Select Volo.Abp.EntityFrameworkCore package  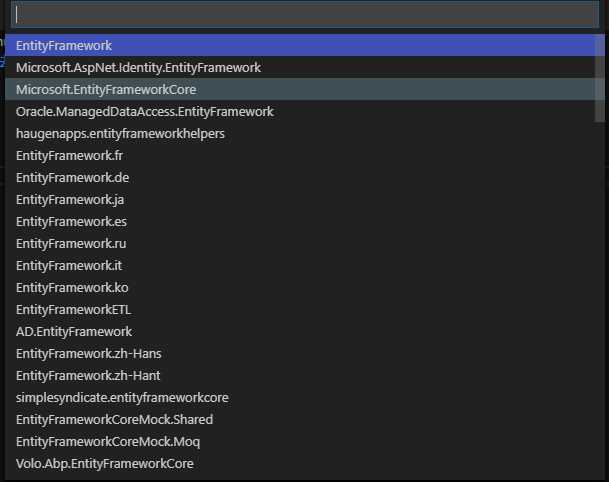pyautogui.click(x=305, y=463)
